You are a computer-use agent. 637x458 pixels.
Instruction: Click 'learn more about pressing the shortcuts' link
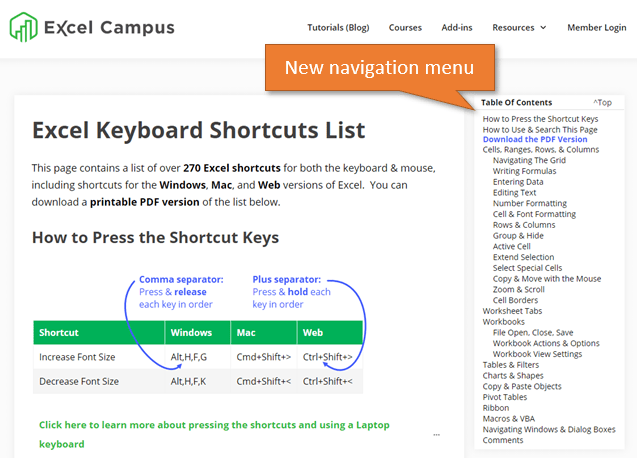(x=214, y=425)
